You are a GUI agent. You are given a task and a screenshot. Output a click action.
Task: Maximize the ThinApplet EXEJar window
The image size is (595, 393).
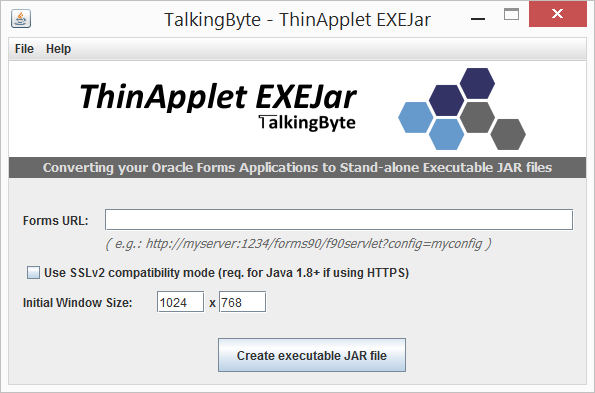[x=511, y=14]
